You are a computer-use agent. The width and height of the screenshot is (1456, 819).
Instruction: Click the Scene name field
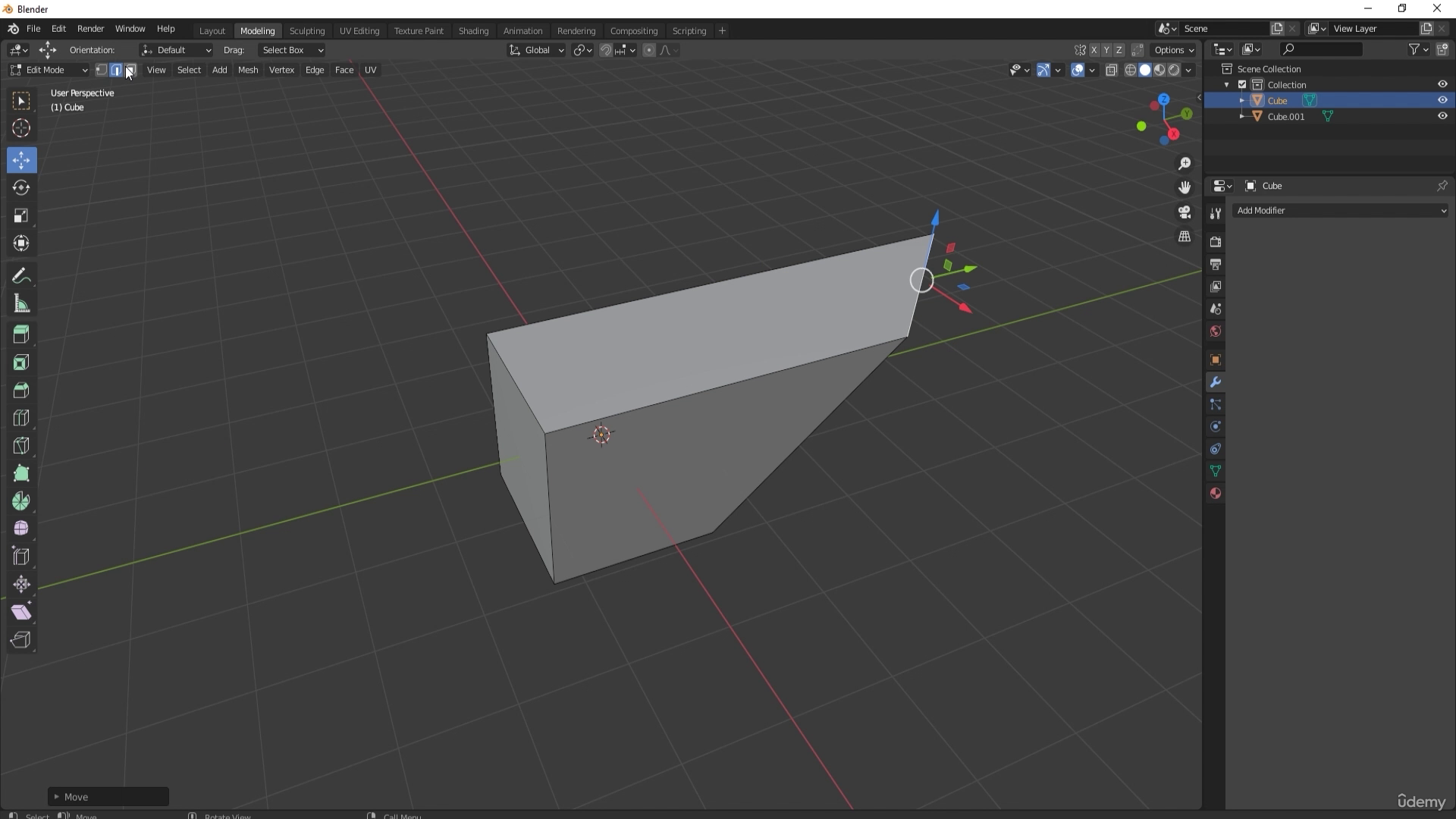(x=1223, y=29)
